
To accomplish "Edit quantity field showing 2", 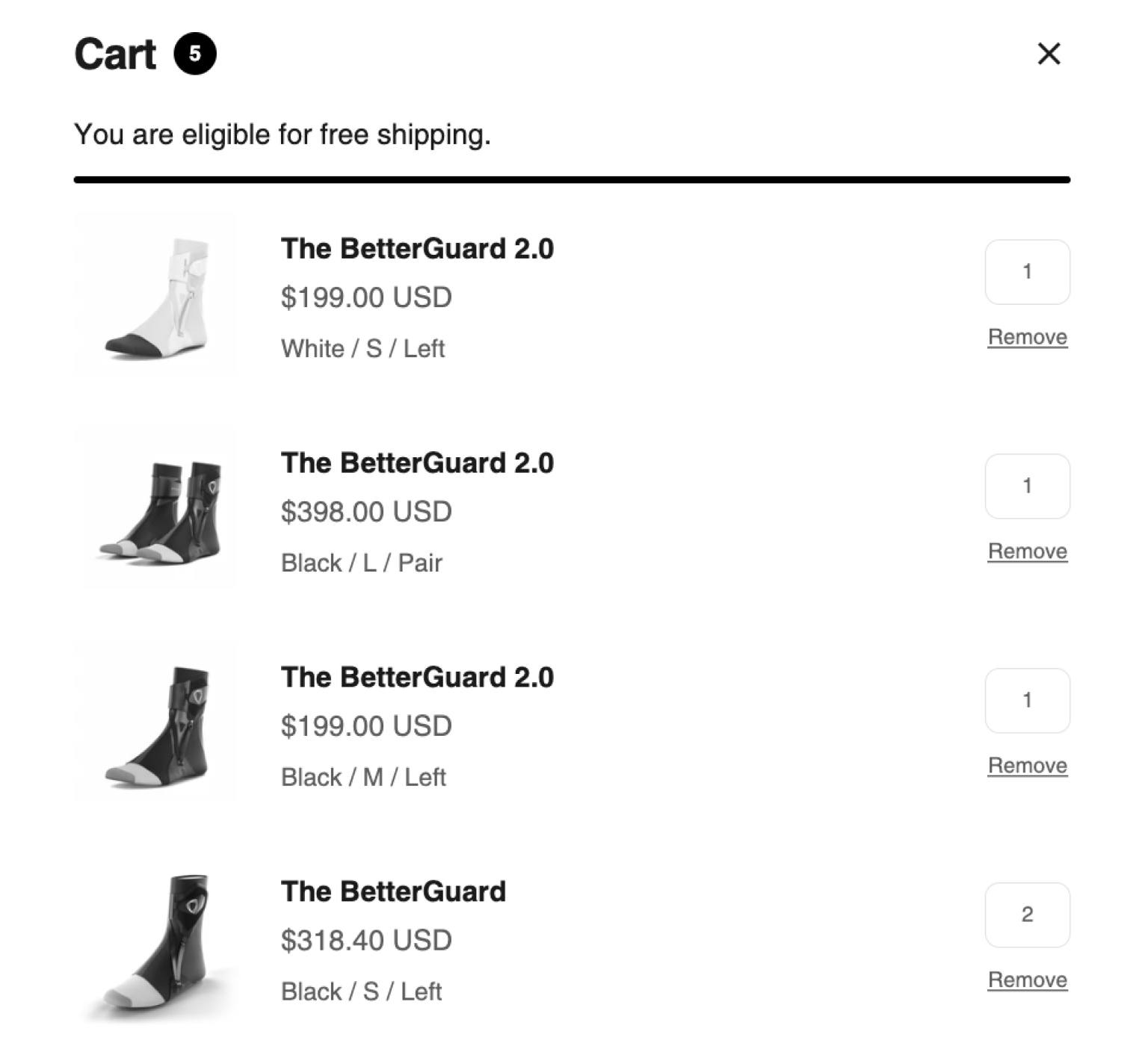I will (x=1027, y=915).
